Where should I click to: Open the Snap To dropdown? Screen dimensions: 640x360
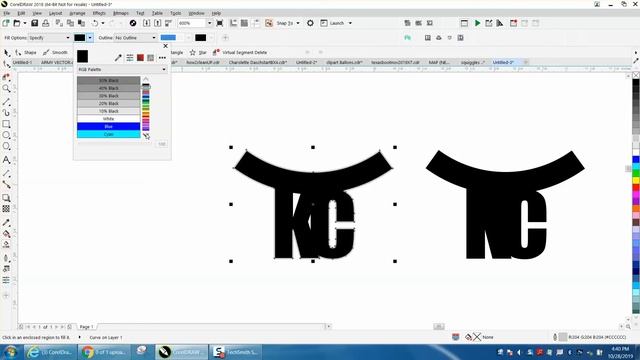coord(298,23)
